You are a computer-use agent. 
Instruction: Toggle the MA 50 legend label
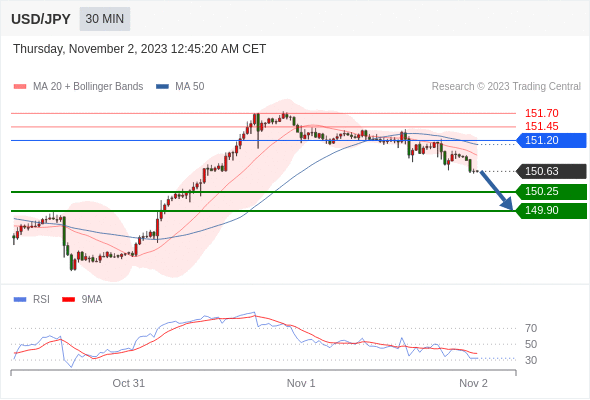(190, 87)
